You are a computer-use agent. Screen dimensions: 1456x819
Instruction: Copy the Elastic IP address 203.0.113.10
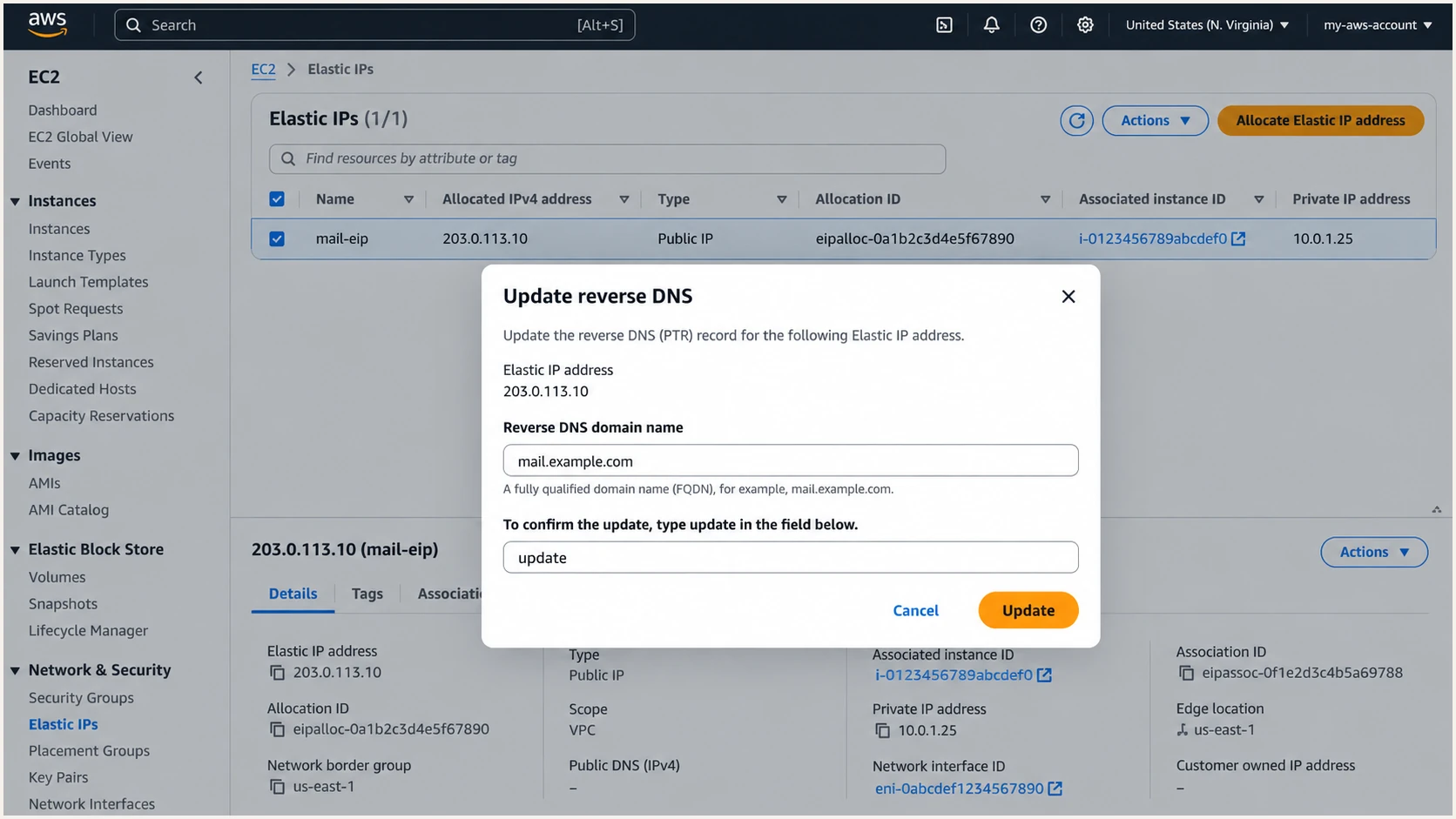click(277, 673)
